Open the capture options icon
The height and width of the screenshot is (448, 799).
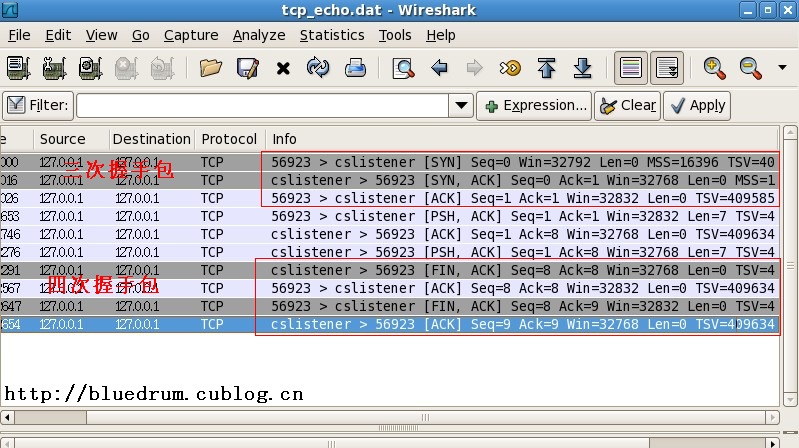[54, 68]
